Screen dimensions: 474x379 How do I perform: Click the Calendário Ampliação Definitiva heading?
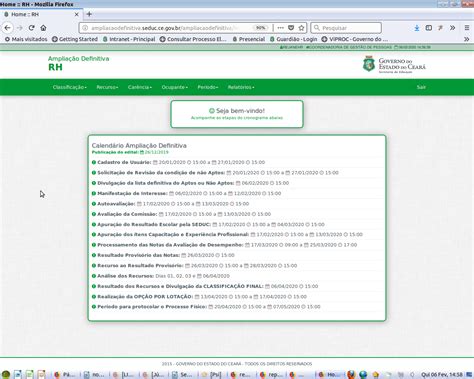click(139, 145)
